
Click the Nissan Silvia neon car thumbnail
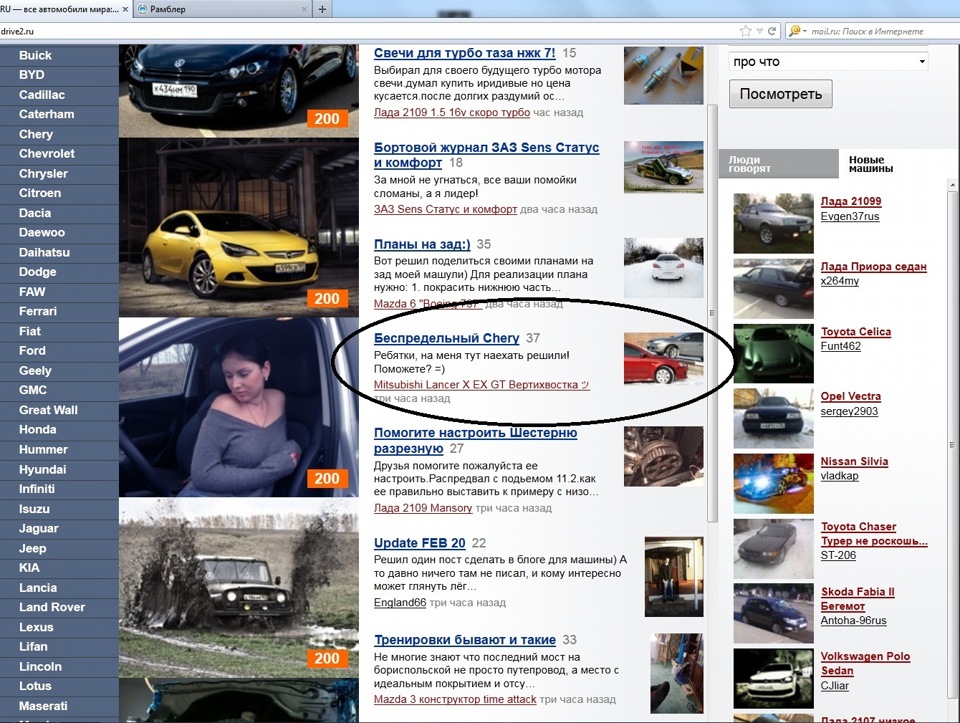(773, 484)
